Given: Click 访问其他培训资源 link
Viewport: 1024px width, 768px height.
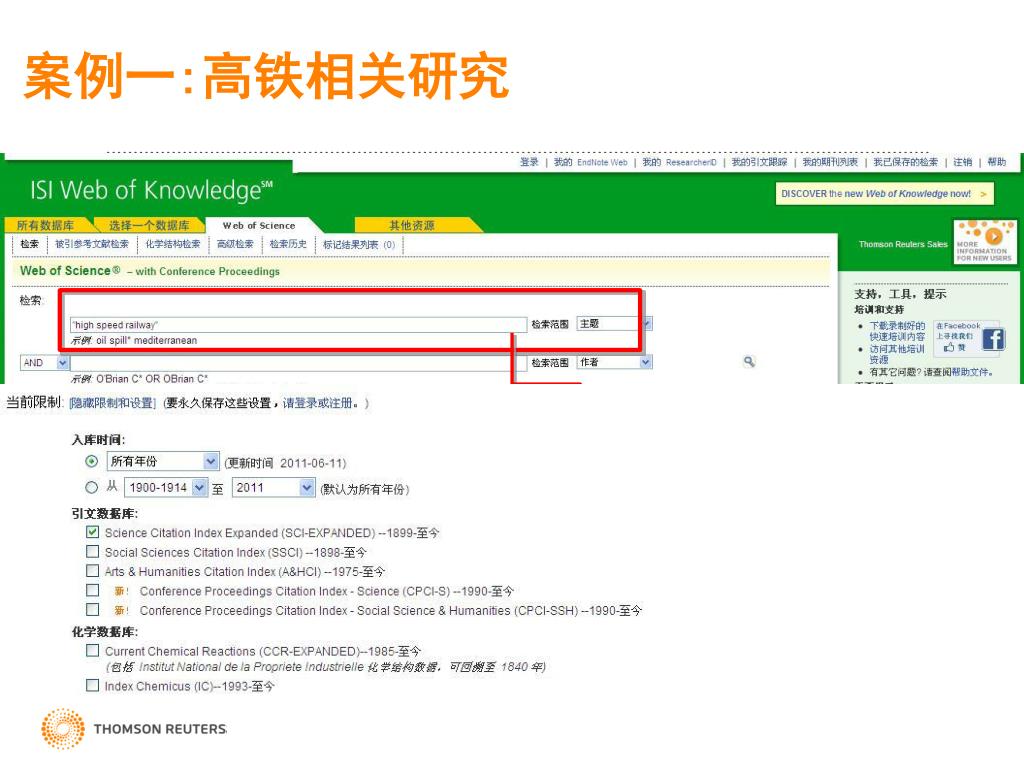Looking at the screenshot, I should (x=897, y=354).
